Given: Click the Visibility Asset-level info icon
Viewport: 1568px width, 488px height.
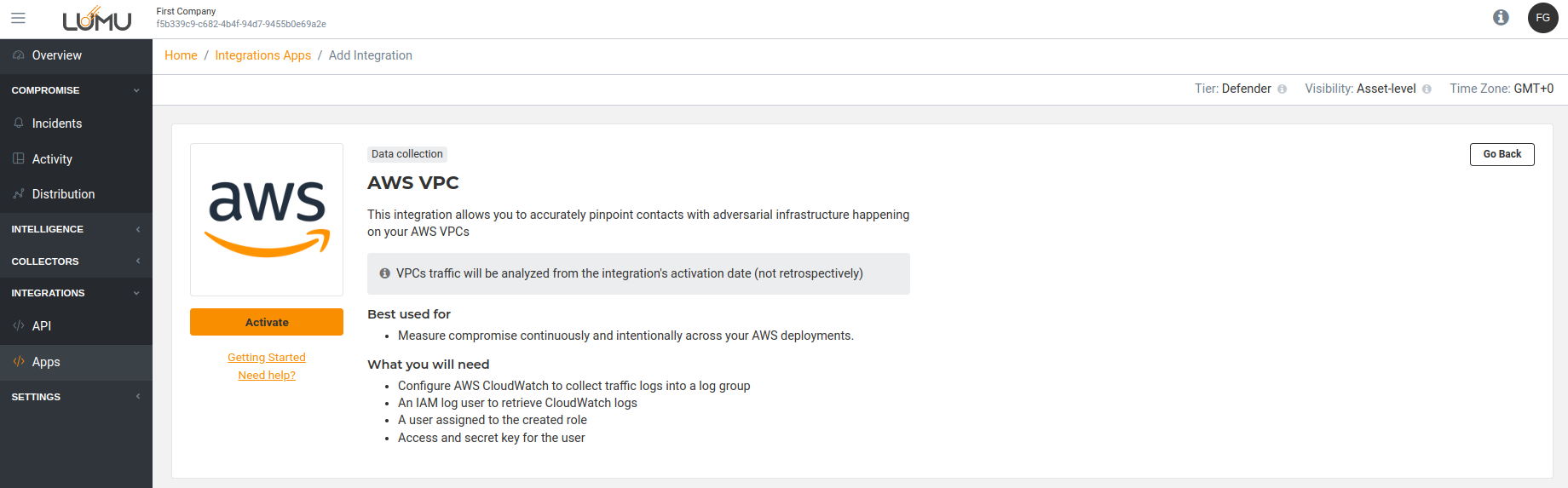Looking at the screenshot, I should [x=1427, y=89].
